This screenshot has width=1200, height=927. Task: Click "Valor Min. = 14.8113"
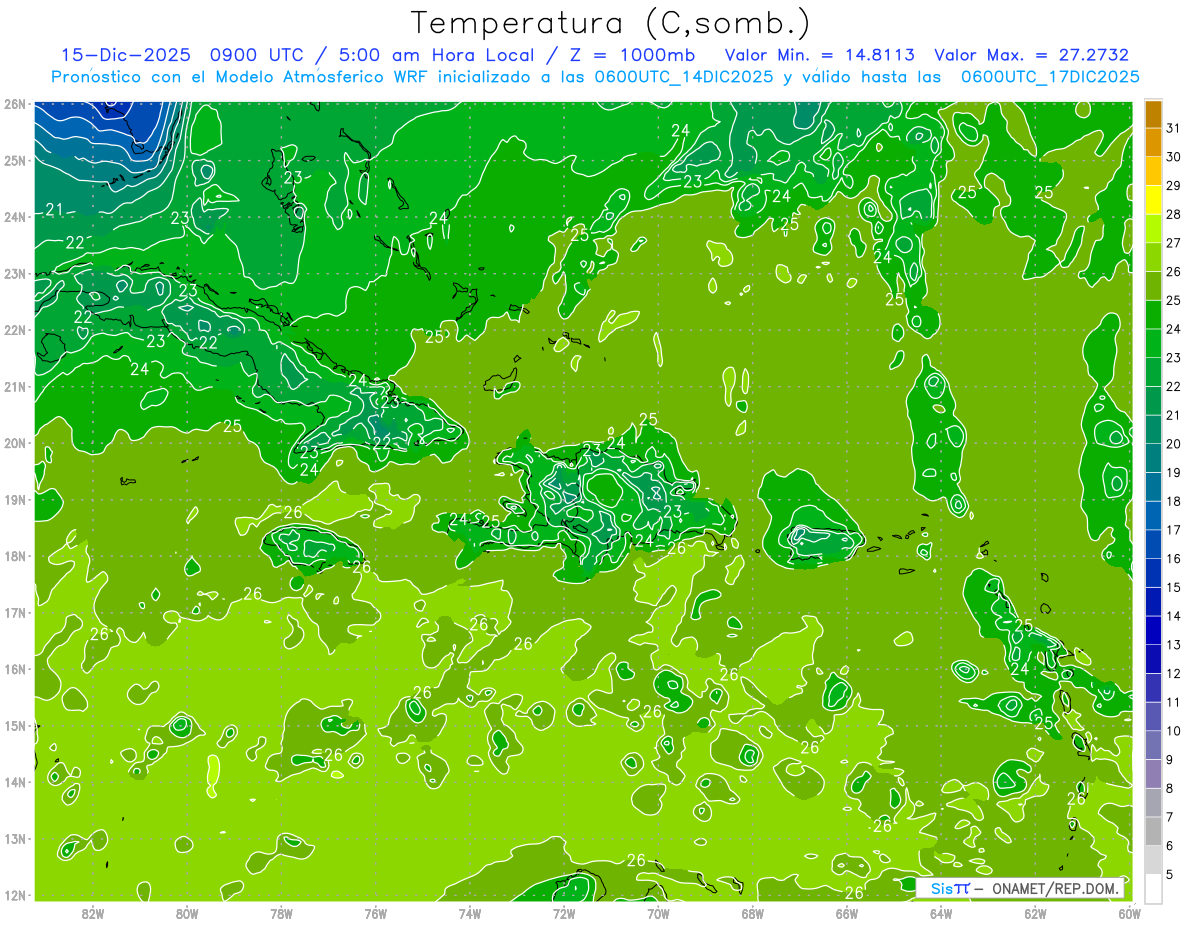click(x=820, y=55)
